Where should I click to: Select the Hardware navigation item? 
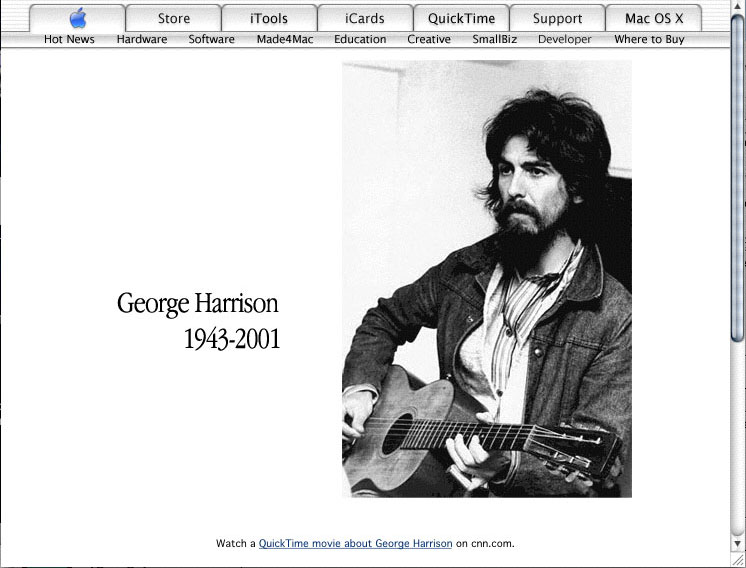(142, 39)
